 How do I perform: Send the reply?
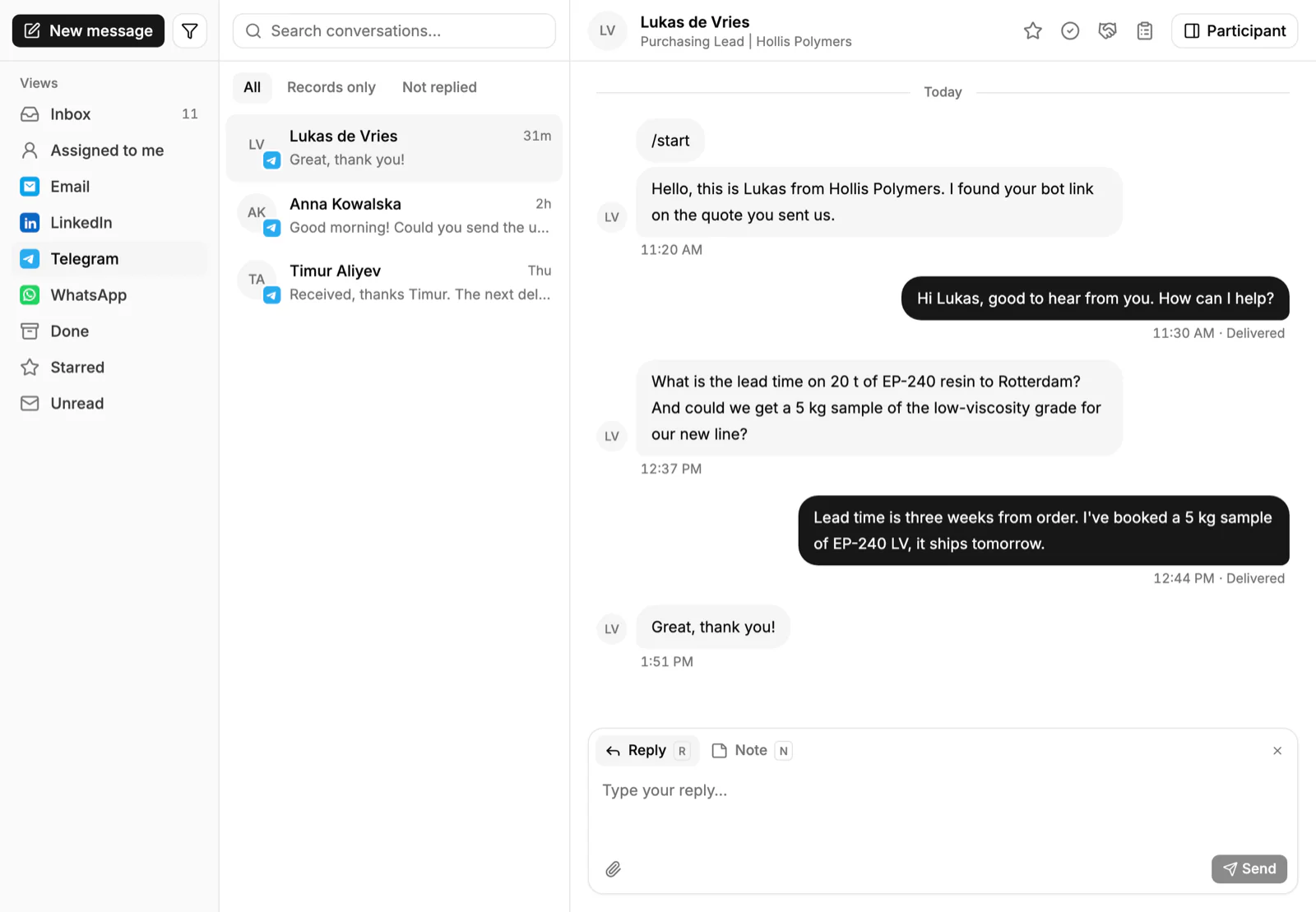(1249, 869)
